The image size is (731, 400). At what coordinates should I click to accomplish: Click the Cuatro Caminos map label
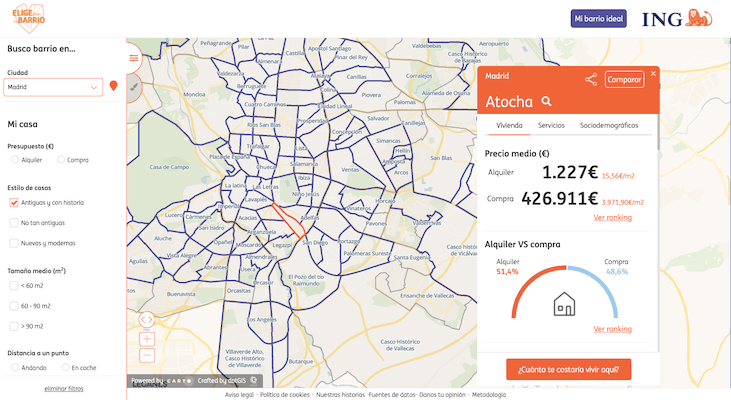tap(265, 104)
